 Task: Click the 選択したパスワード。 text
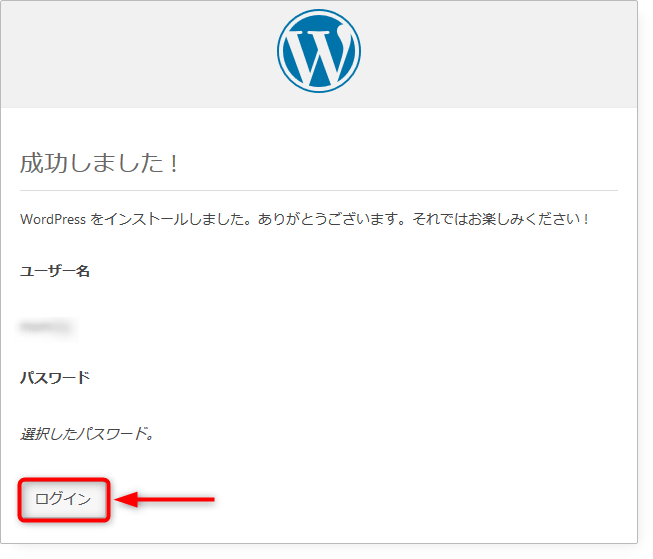[x=87, y=434]
